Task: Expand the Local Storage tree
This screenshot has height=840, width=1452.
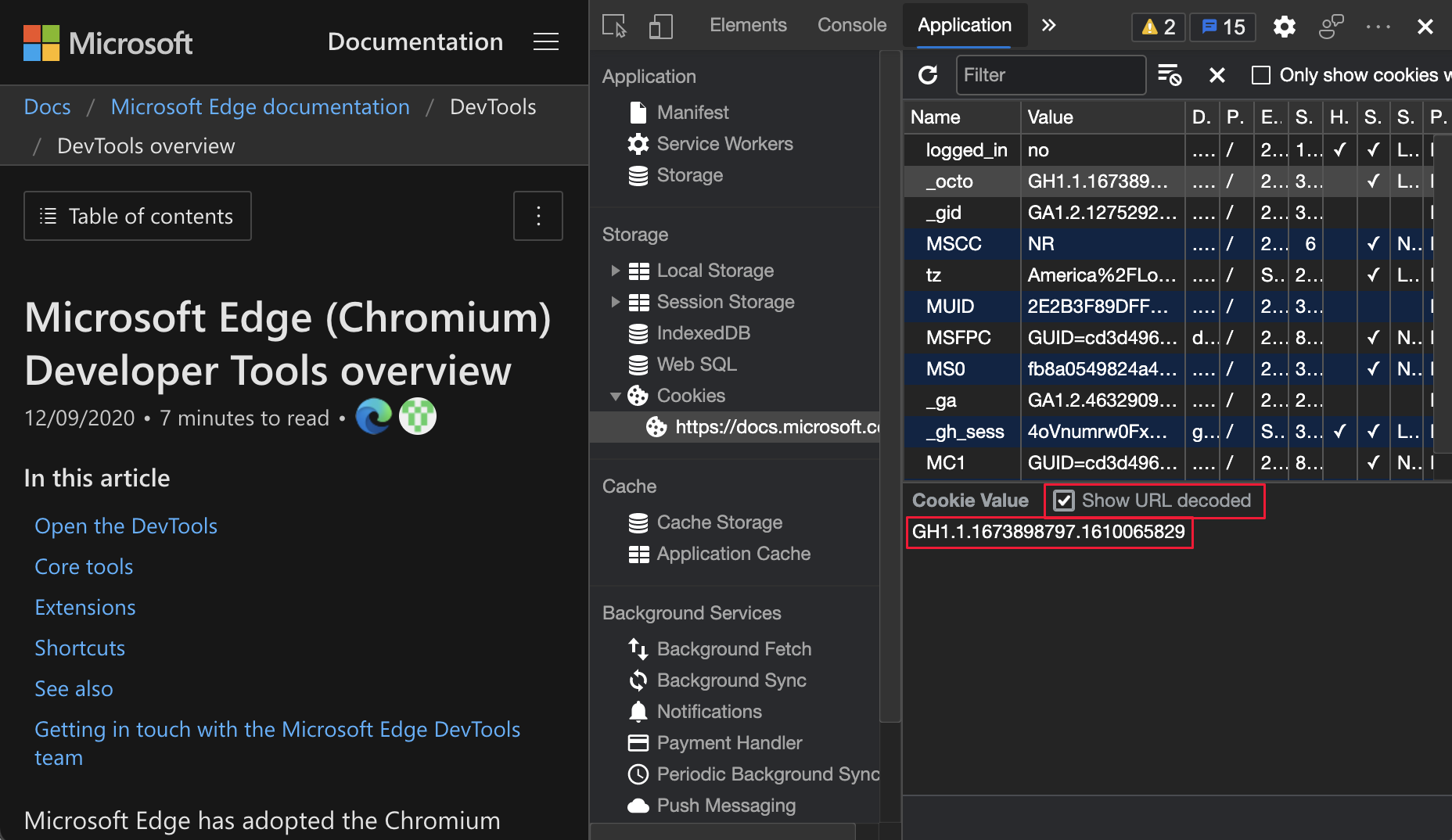Action: click(x=616, y=270)
